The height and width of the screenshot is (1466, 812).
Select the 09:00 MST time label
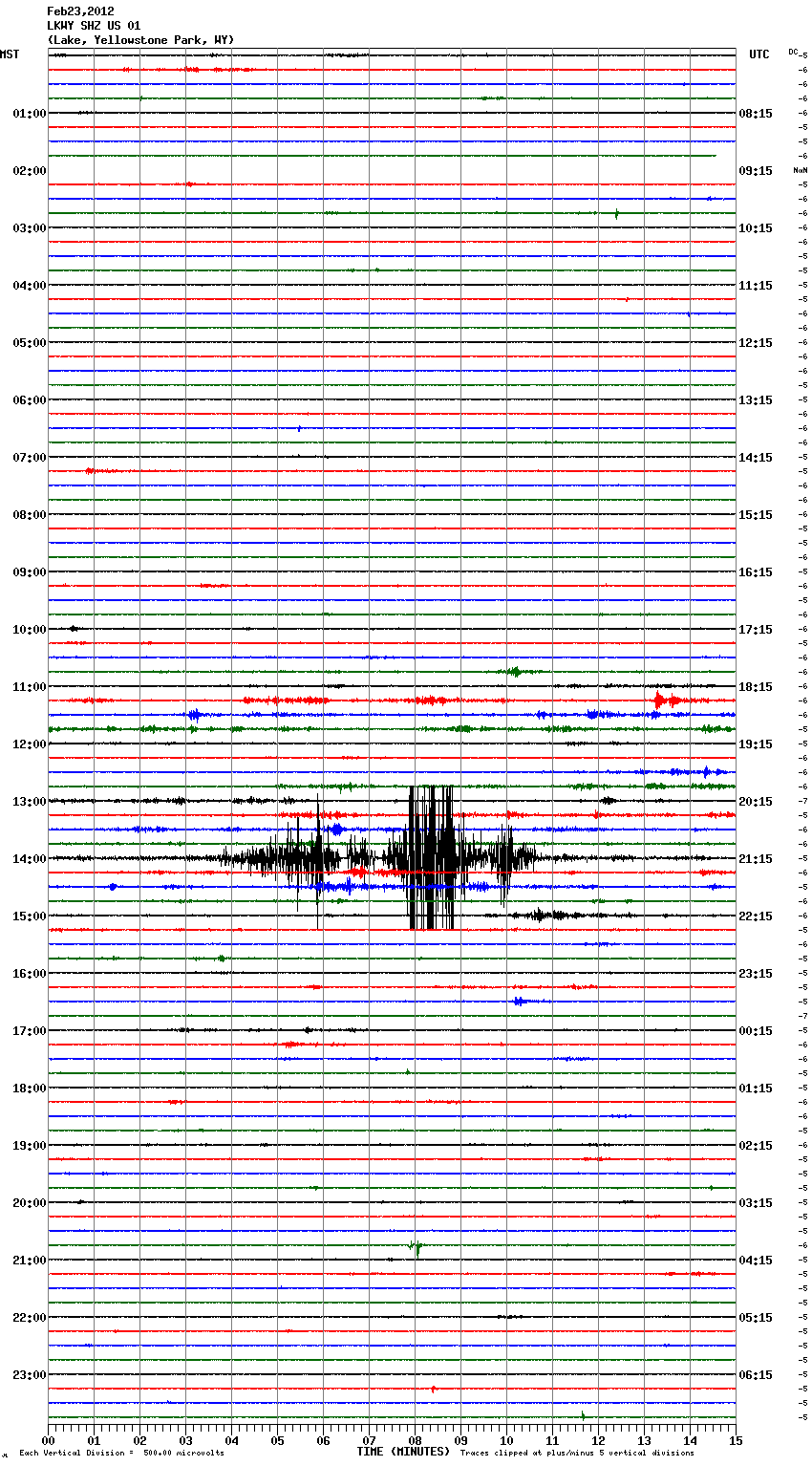click(x=30, y=572)
